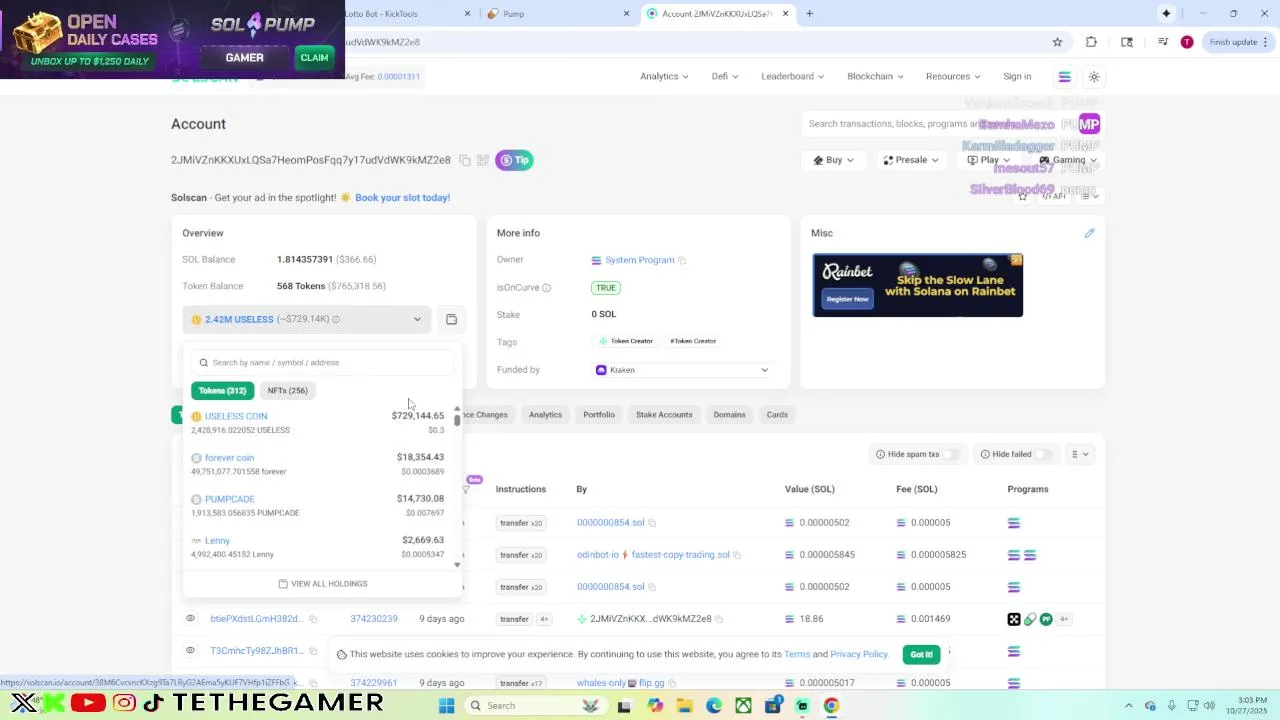Image resolution: width=1280 pixels, height=720 pixels.
Task: Open browser extensions puzzle icon
Action: (1091, 42)
